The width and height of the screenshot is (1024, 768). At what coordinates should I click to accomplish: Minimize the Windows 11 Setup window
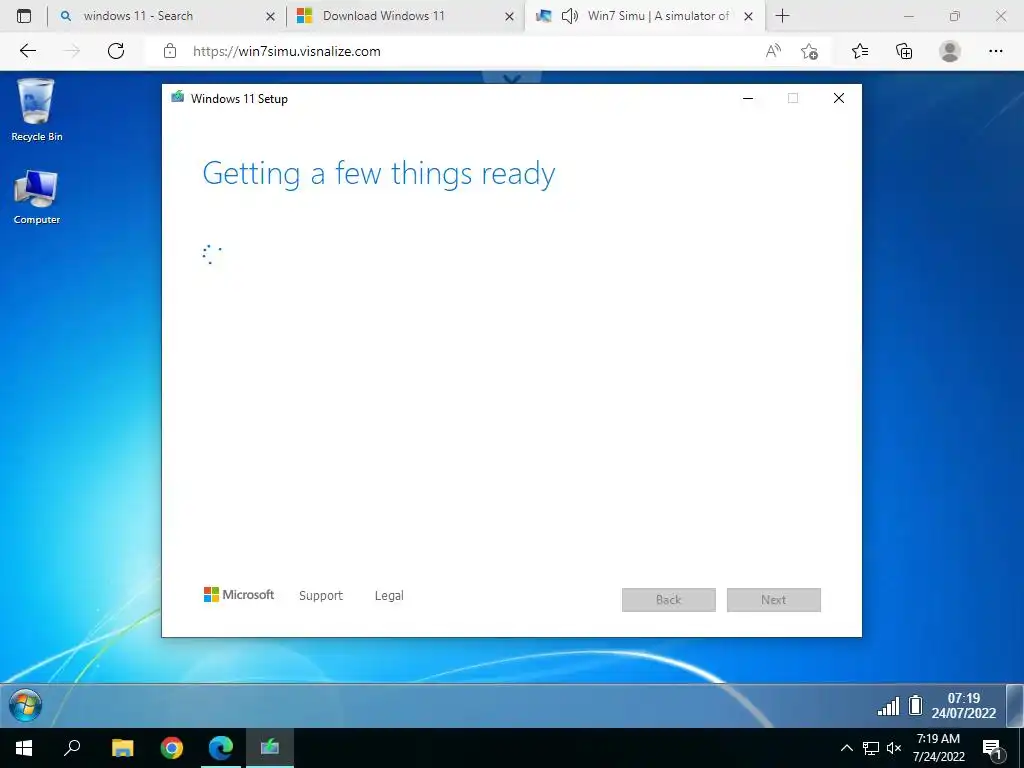pos(748,98)
